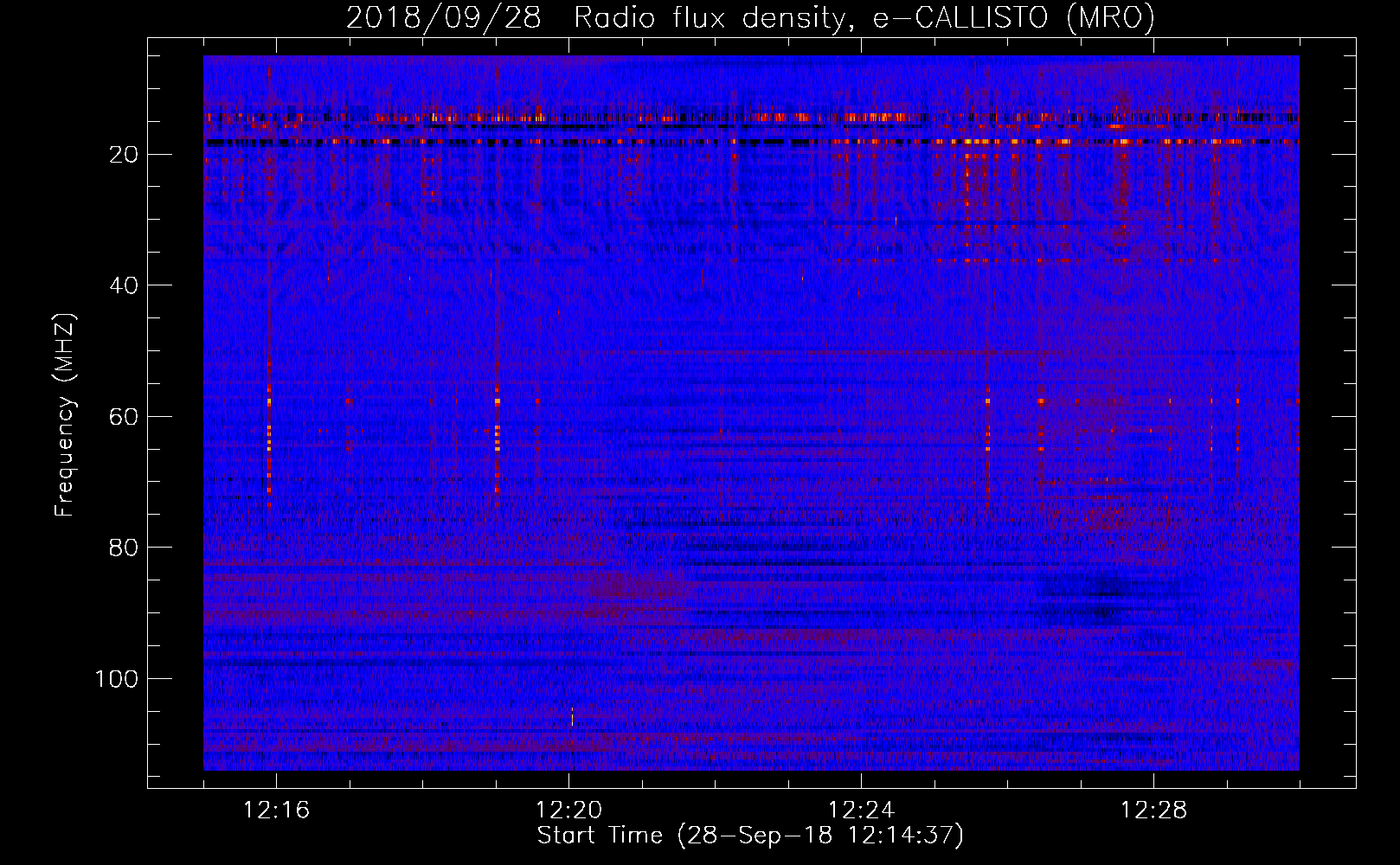This screenshot has width=1400, height=865.
Task: Click the plot title mentioning e-CALLISTO (MRO)
Action: [750, 17]
